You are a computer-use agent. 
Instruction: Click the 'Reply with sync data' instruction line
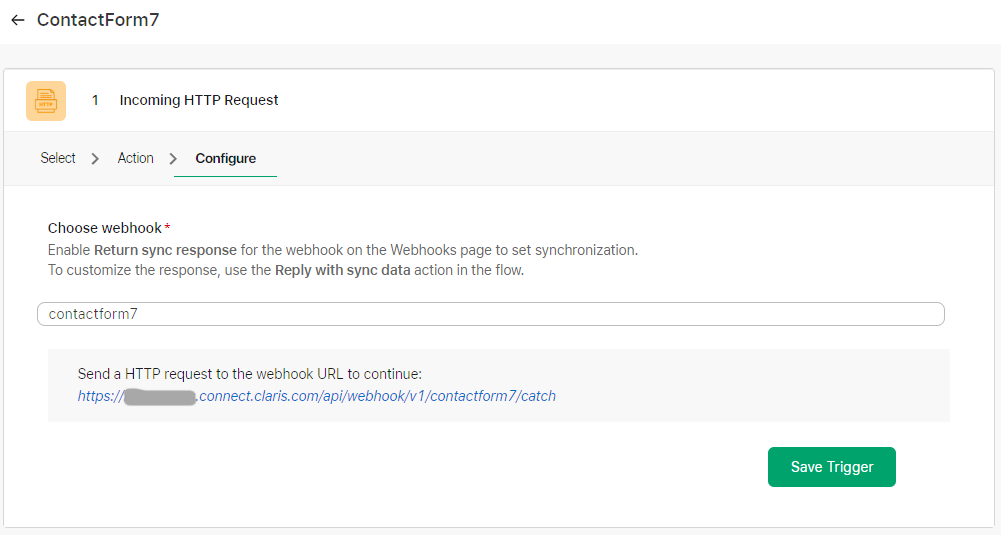pyautogui.click(x=286, y=270)
